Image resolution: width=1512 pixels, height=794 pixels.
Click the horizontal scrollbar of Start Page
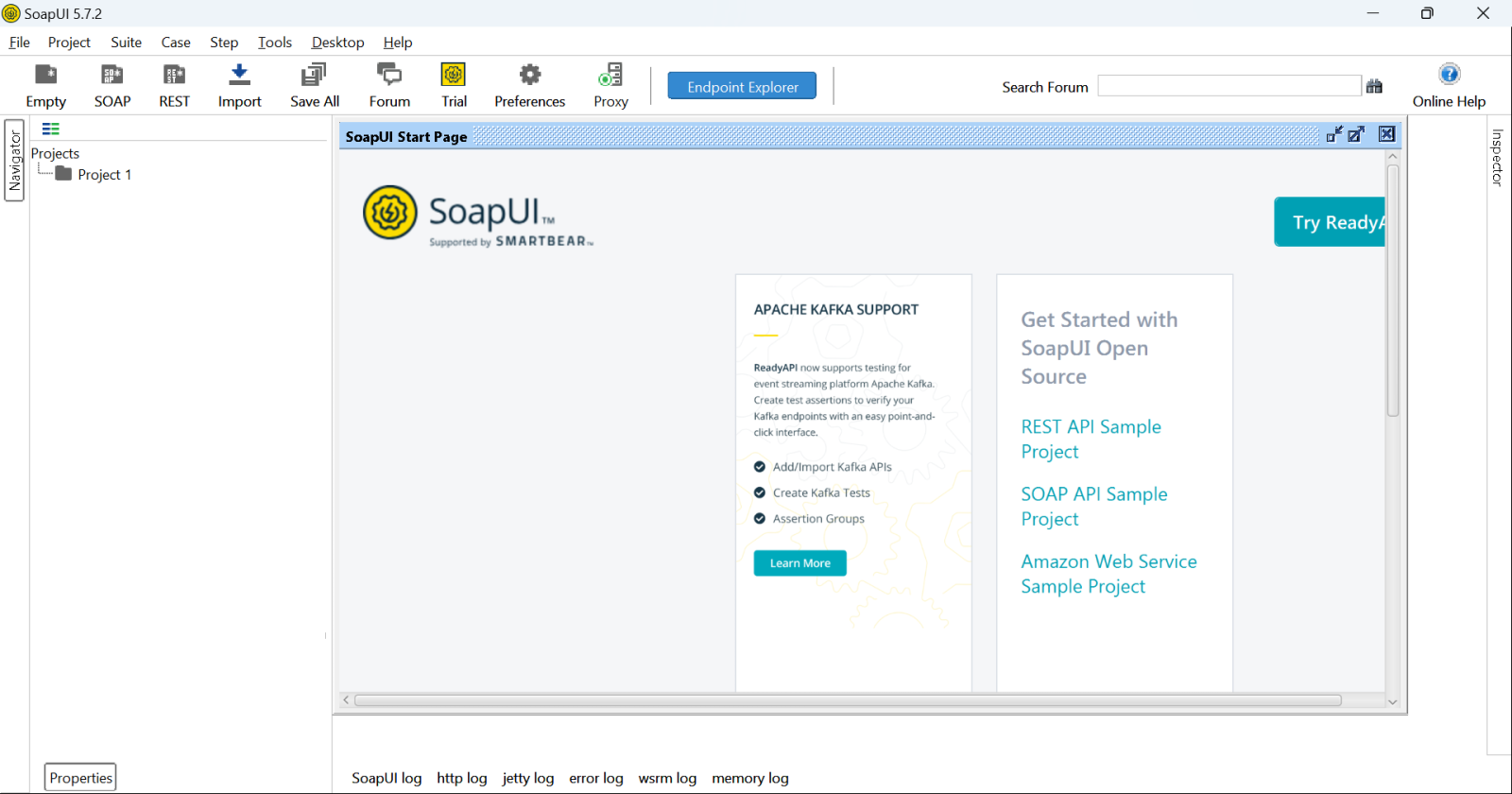pyautogui.click(x=847, y=700)
